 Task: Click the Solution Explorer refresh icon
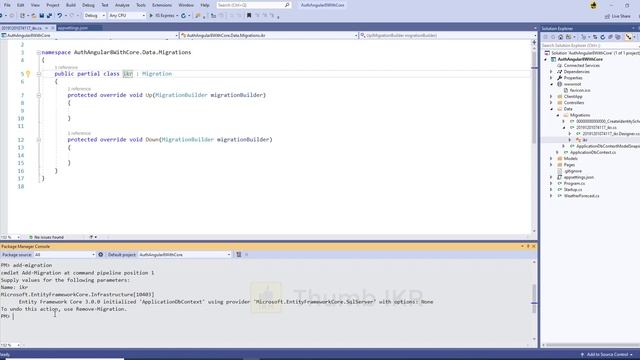602,37
